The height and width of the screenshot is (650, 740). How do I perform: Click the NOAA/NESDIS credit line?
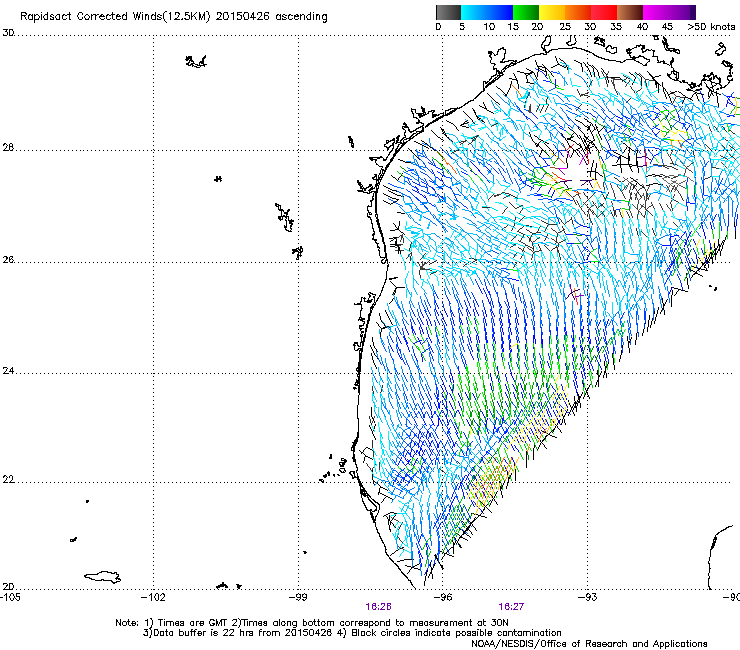click(x=589, y=644)
